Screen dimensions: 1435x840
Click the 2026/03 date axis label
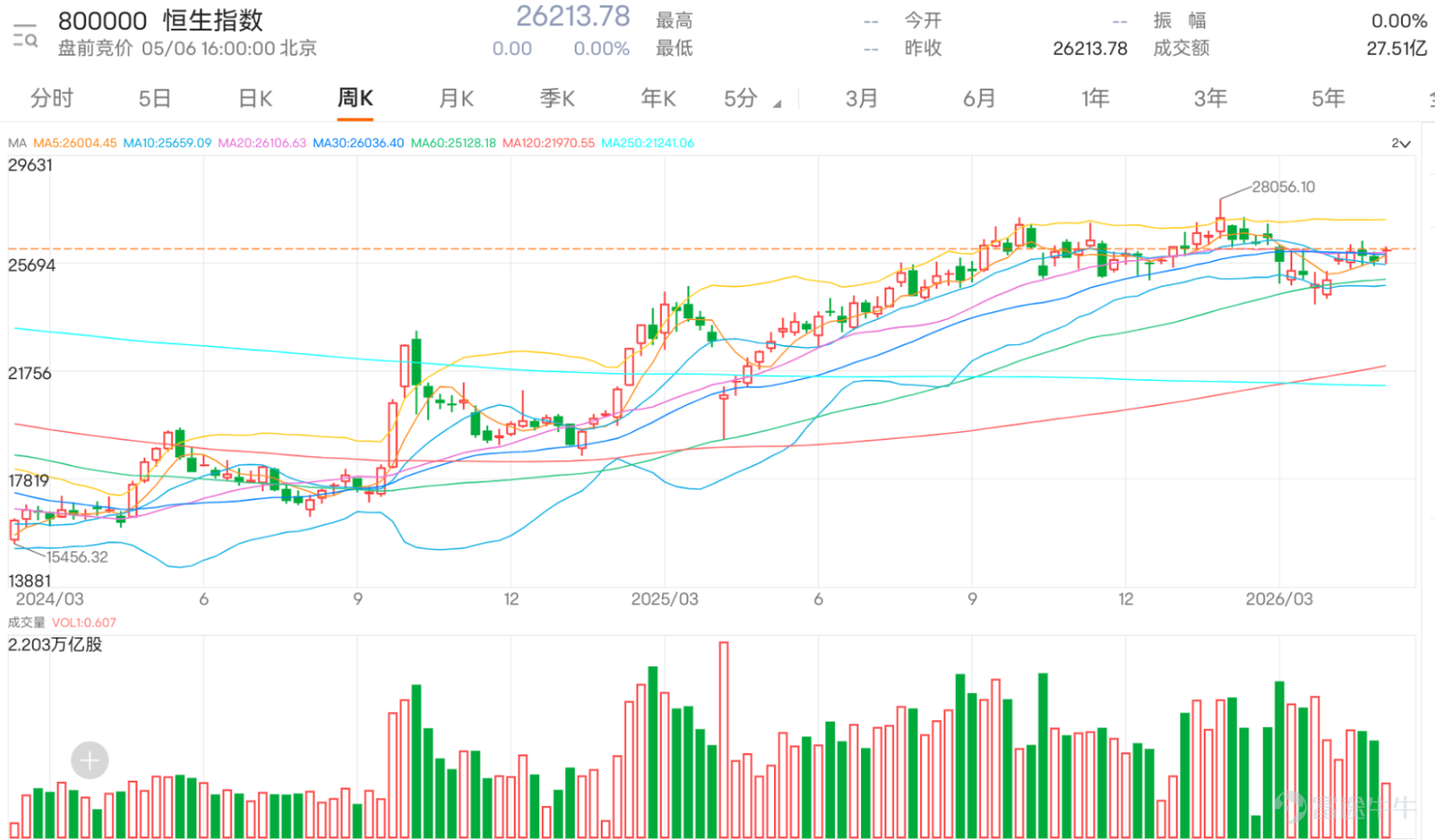tap(1279, 599)
